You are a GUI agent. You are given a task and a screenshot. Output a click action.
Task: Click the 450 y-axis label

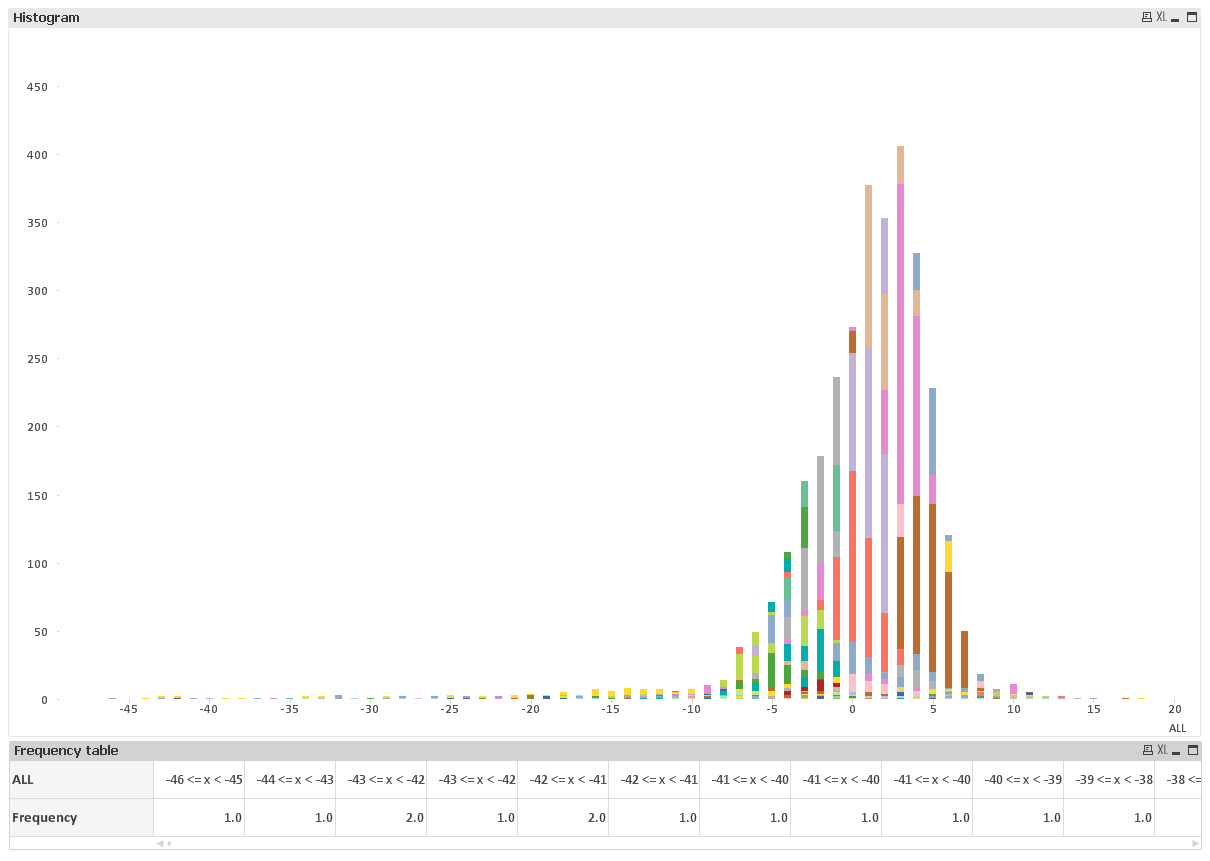pos(37,87)
